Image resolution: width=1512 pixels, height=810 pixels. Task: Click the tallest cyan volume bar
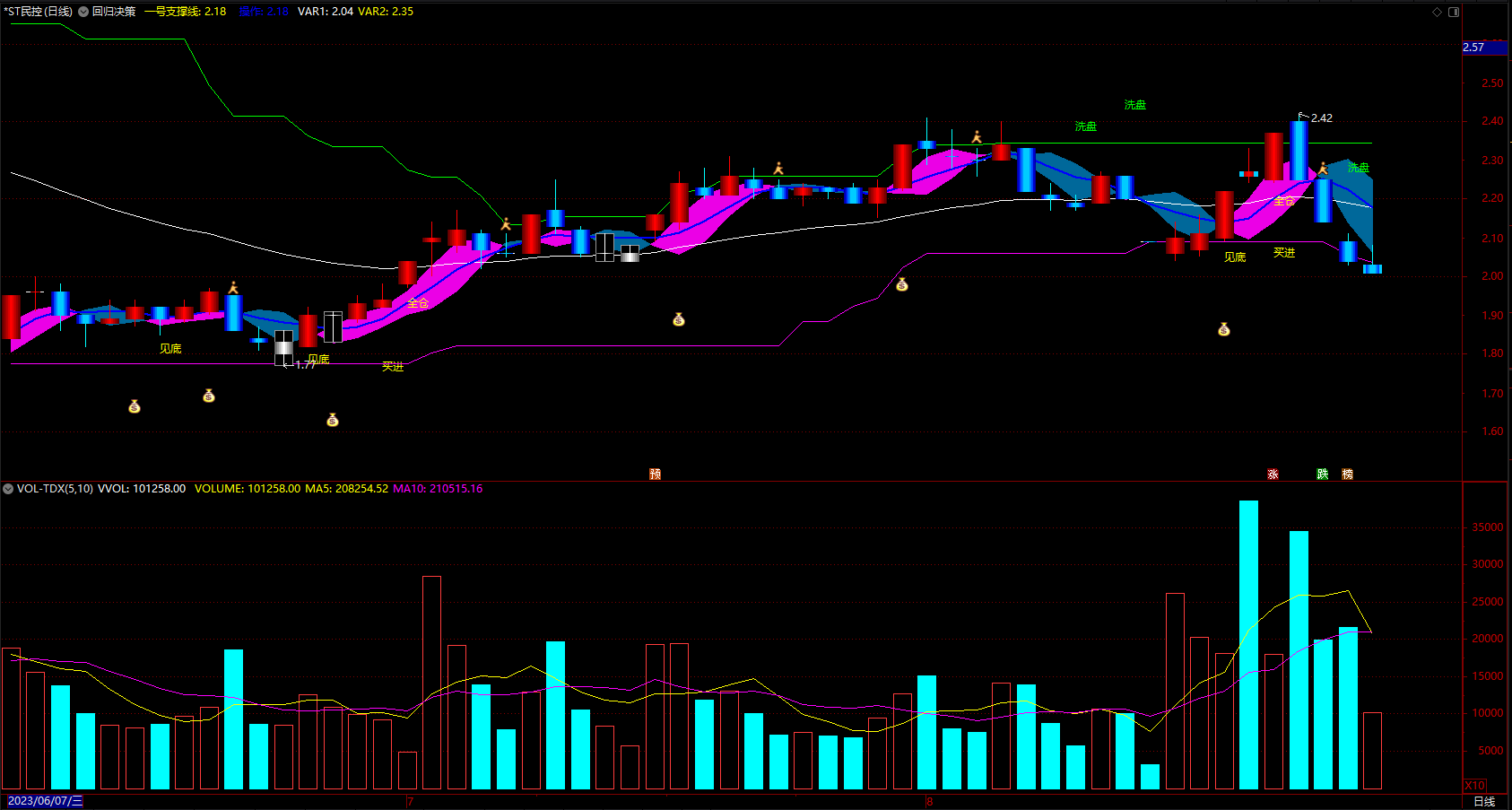1248,645
